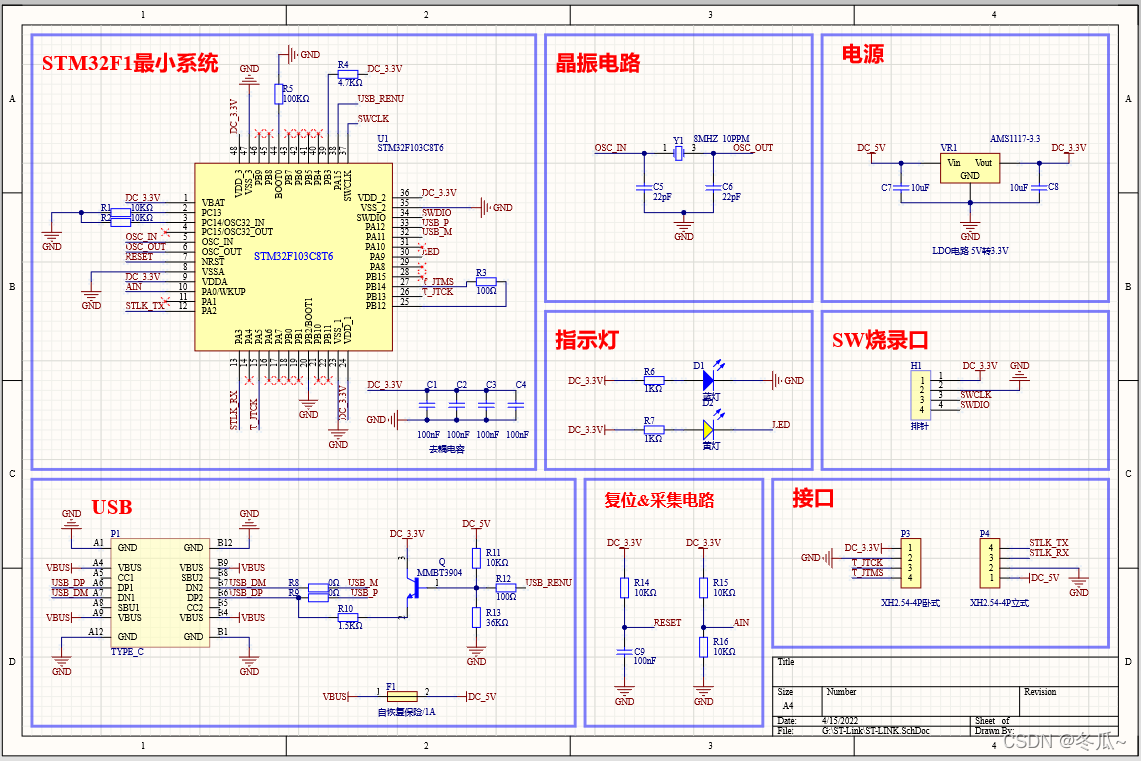
Task: Click the Y1 crystal oscillator symbol
Action: (x=678, y=154)
